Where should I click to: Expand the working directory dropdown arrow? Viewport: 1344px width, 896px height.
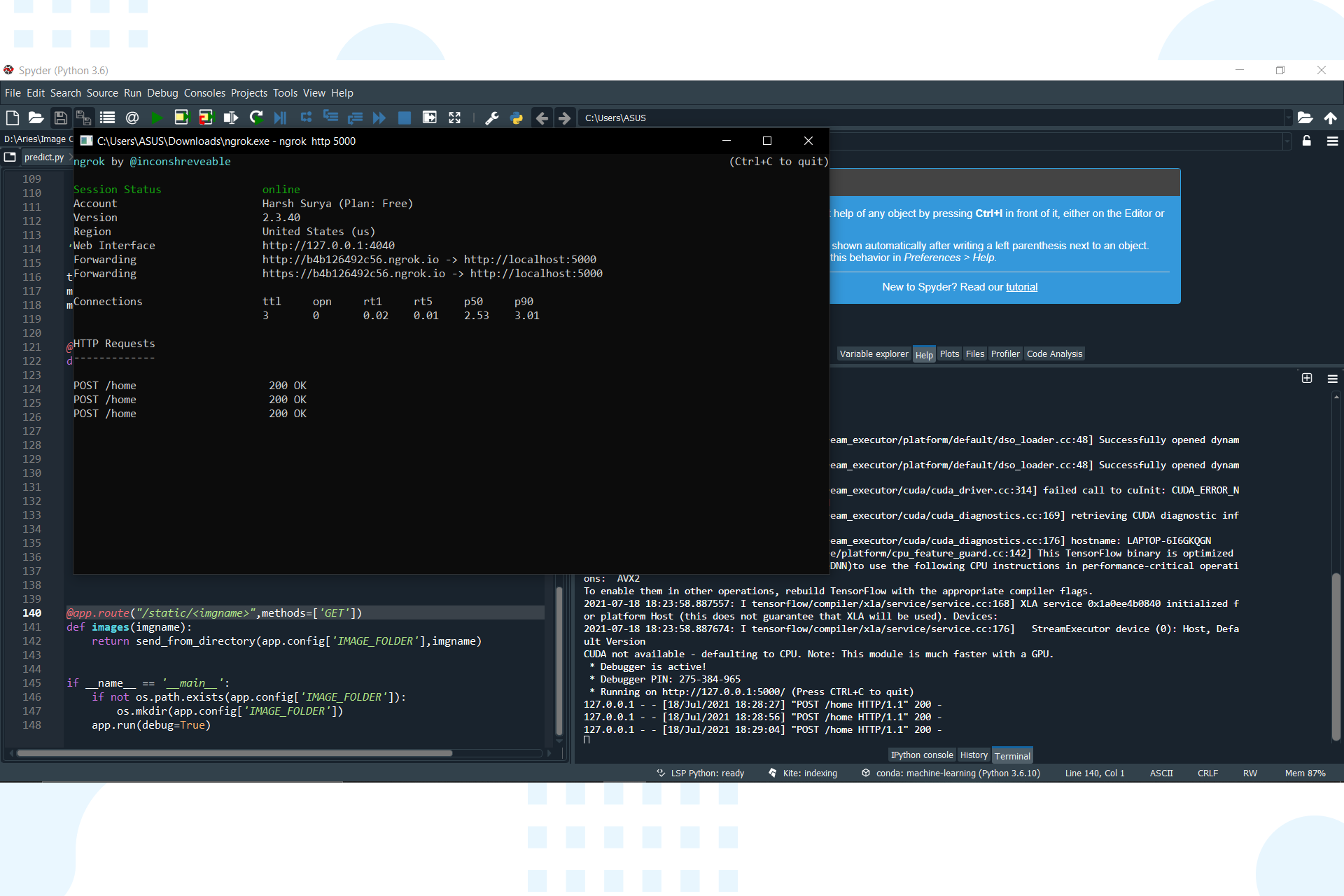[x=1287, y=118]
